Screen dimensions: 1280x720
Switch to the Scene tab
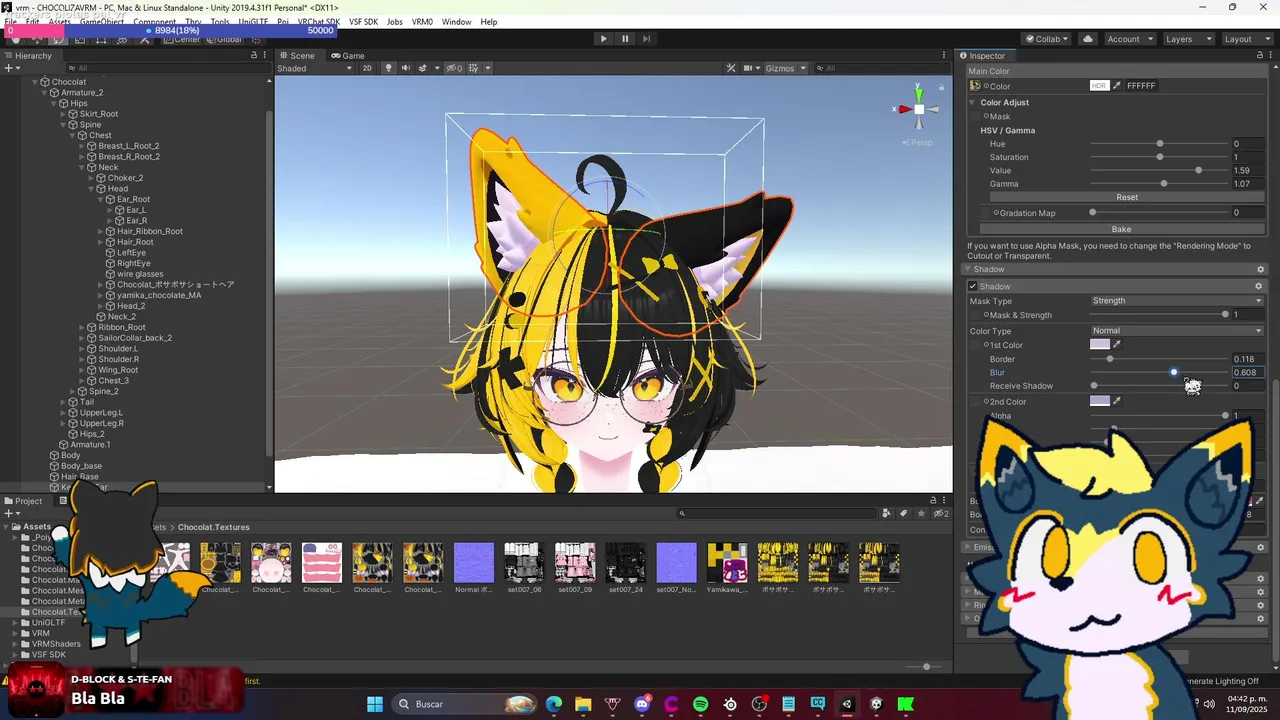pyautogui.click(x=297, y=56)
